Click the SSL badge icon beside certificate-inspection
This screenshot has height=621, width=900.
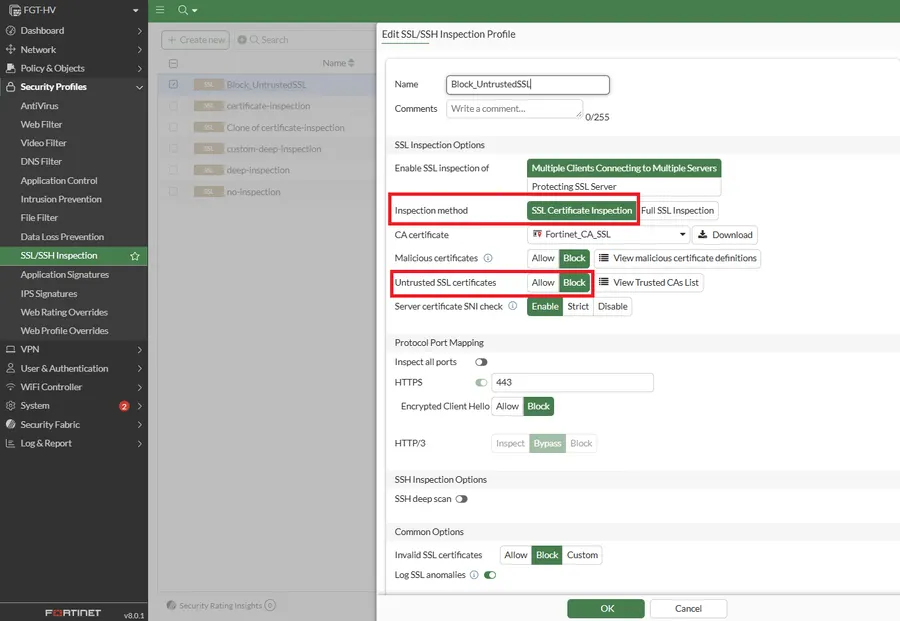208,106
